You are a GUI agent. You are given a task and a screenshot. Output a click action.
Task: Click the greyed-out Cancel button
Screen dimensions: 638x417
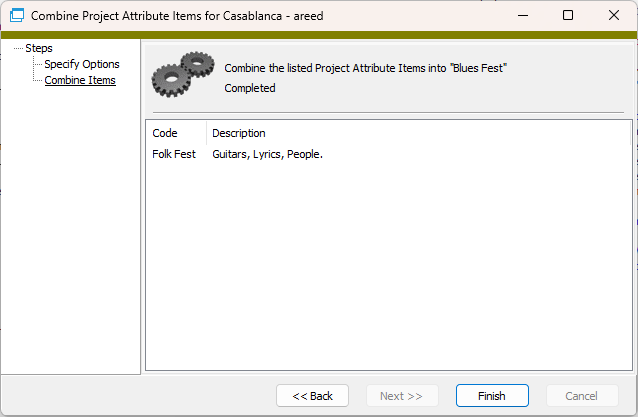pos(582,395)
